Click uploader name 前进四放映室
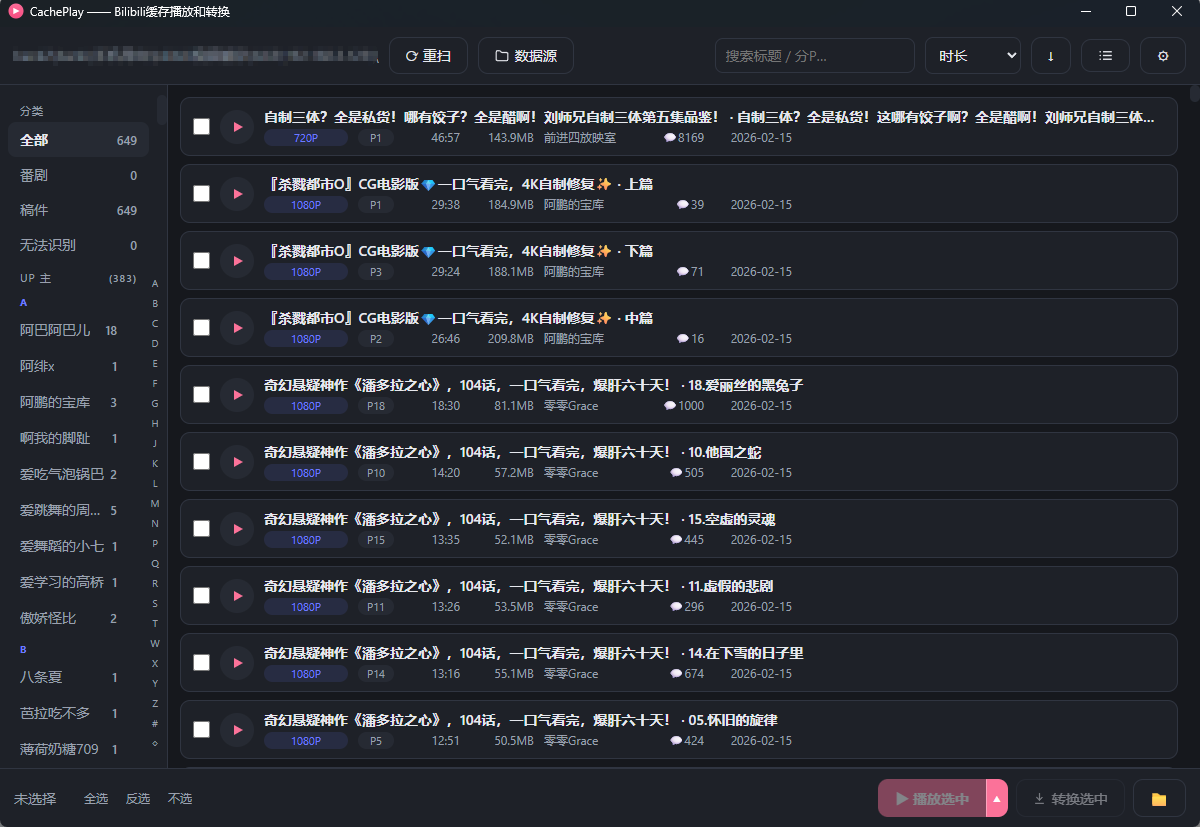 (x=580, y=138)
